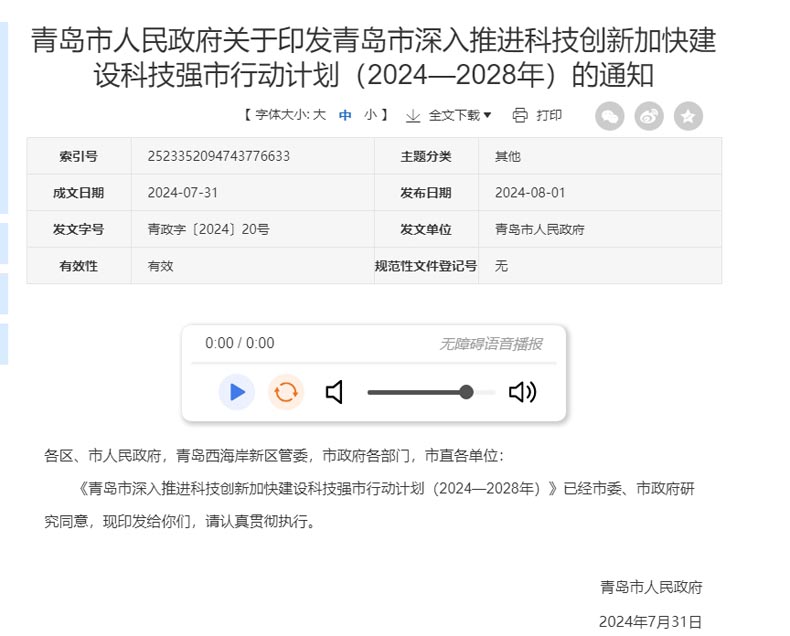Select the 规范性文件登记号 value 无
790x636 pixels.
(501, 266)
